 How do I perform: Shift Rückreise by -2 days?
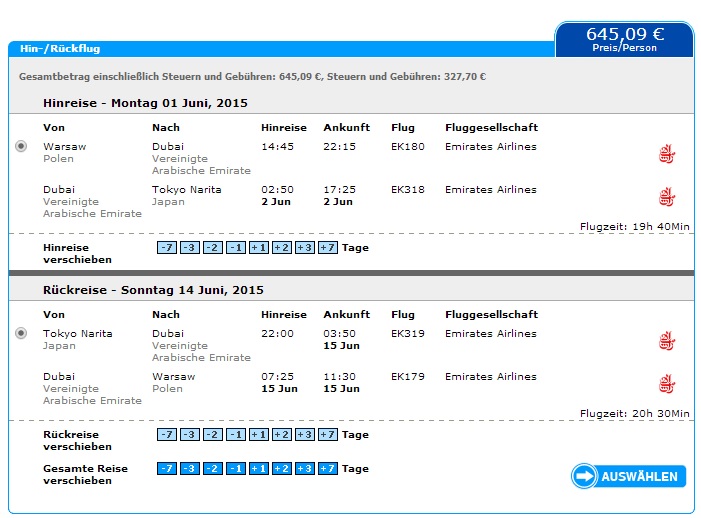(x=213, y=434)
